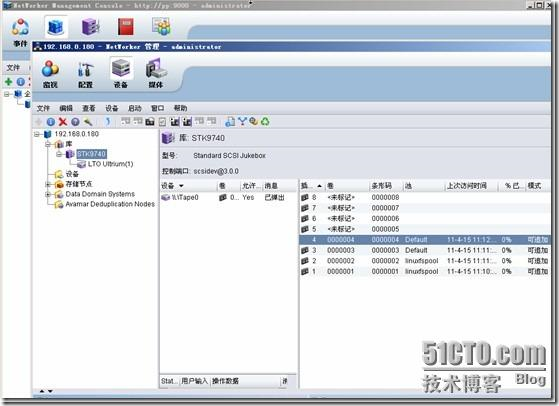Click the \\.\Tape0 device icon
Screen dimensions: 559x406
[165, 197]
